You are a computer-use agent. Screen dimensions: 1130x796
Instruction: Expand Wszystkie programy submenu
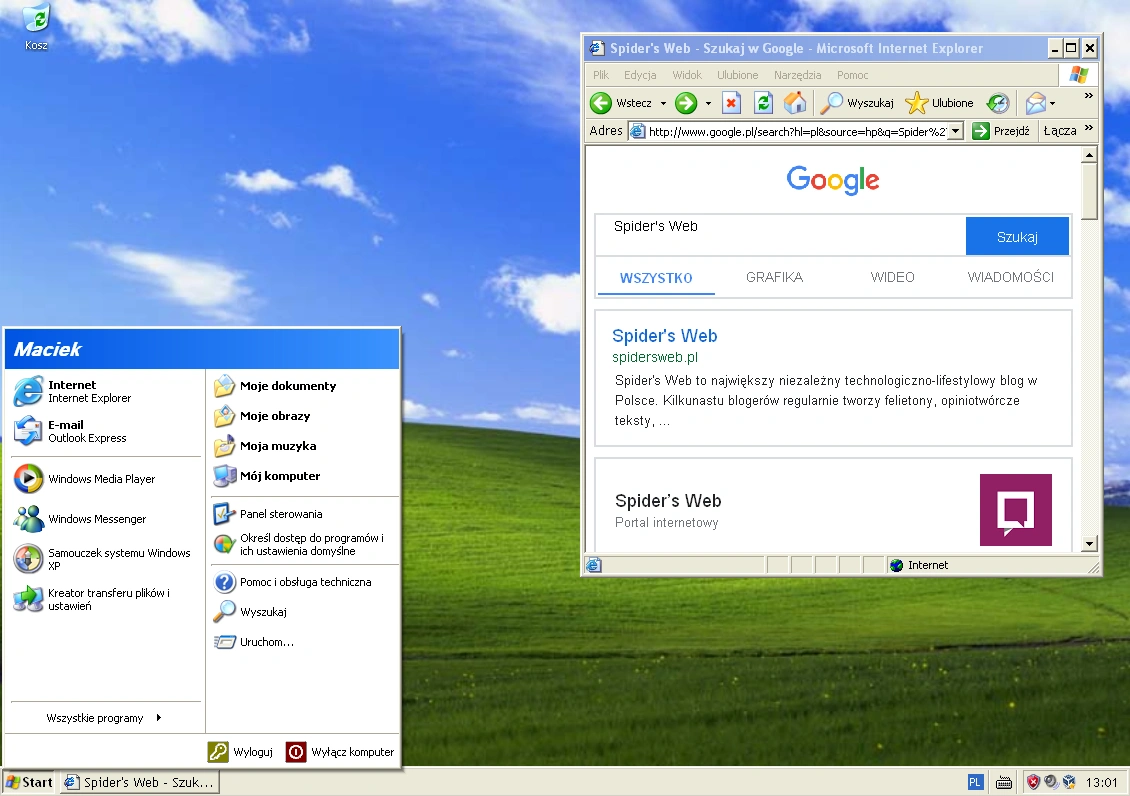point(104,717)
